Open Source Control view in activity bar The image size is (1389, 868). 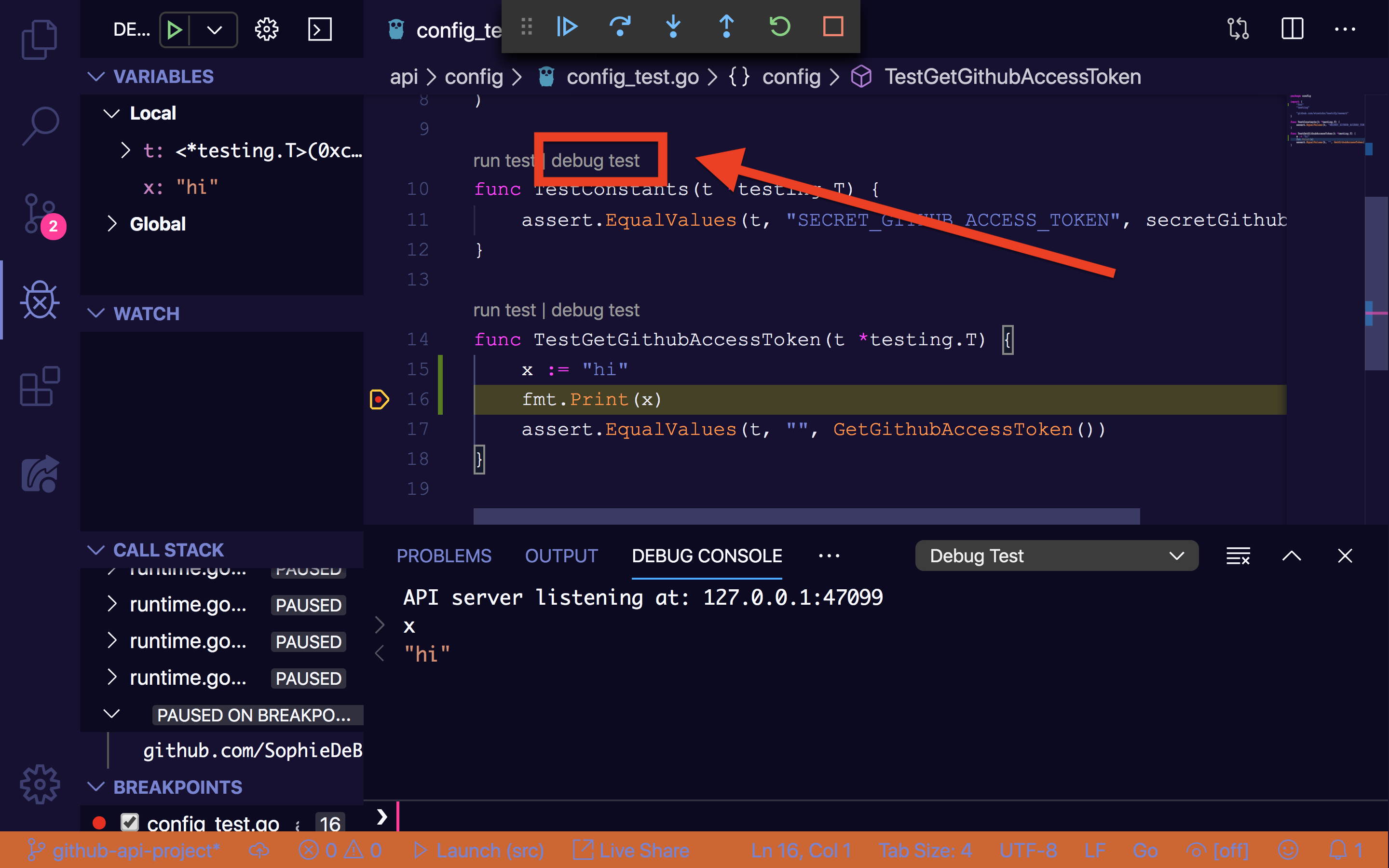(x=40, y=214)
